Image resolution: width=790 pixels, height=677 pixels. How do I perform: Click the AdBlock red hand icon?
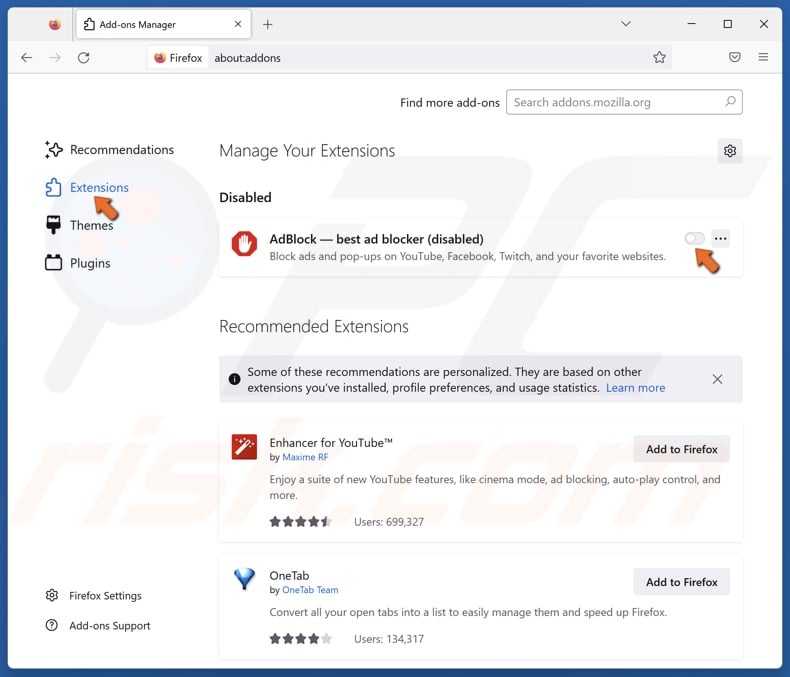(x=244, y=244)
